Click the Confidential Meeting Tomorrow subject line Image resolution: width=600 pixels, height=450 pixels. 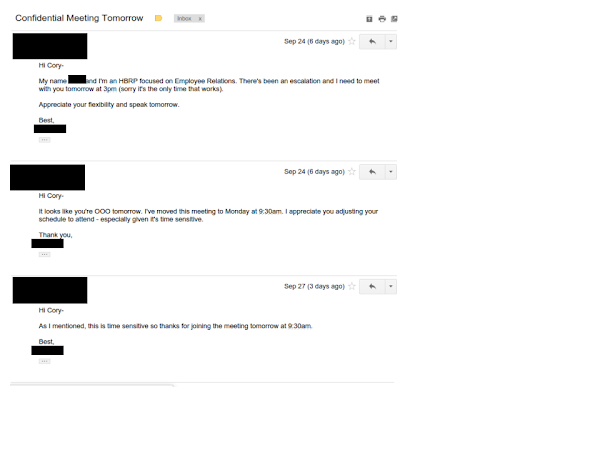tap(79, 18)
